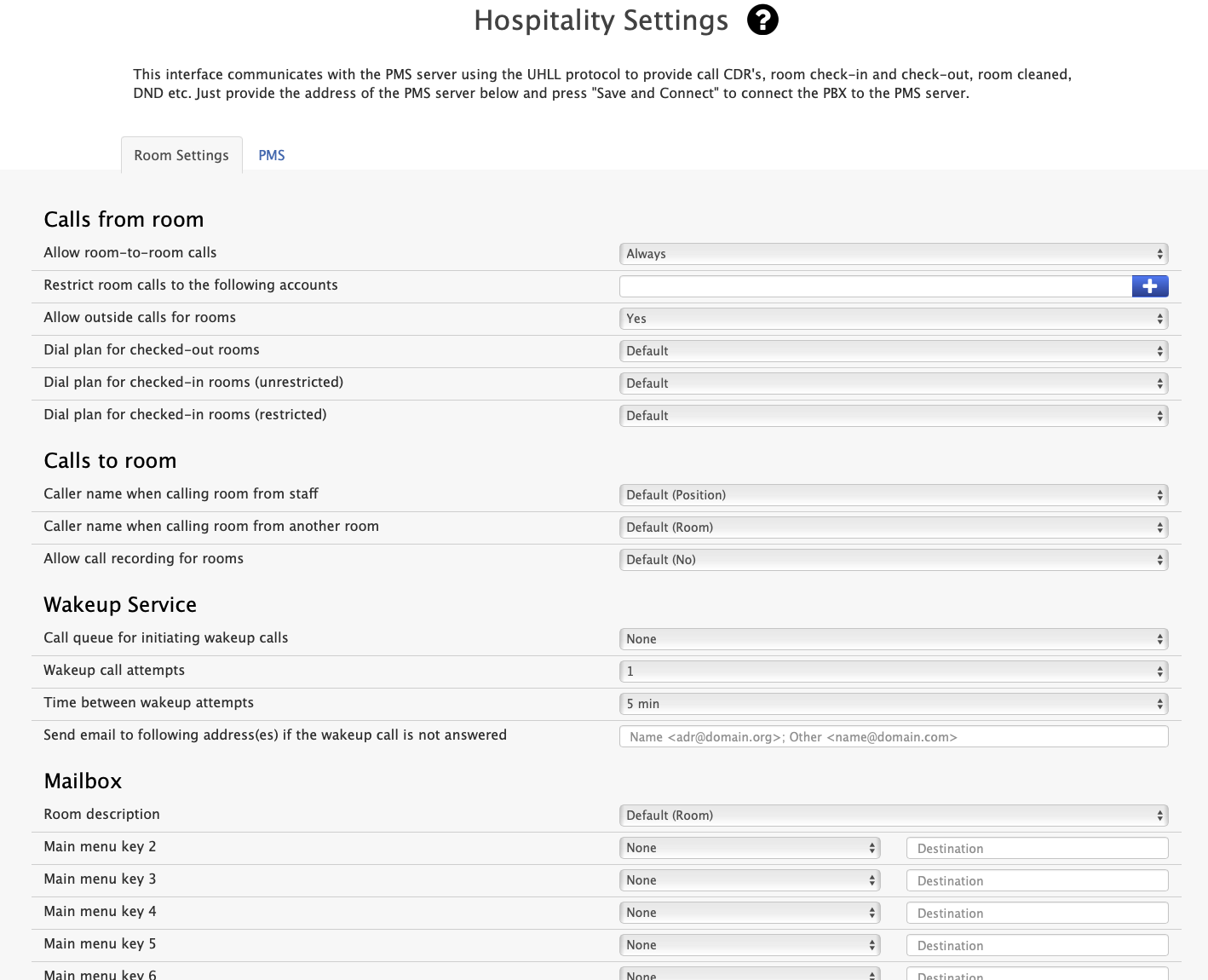Open the Allow room-to-room calls dropdown
1208x980 pixels.
pyautogui.click(x=893, y=254)
